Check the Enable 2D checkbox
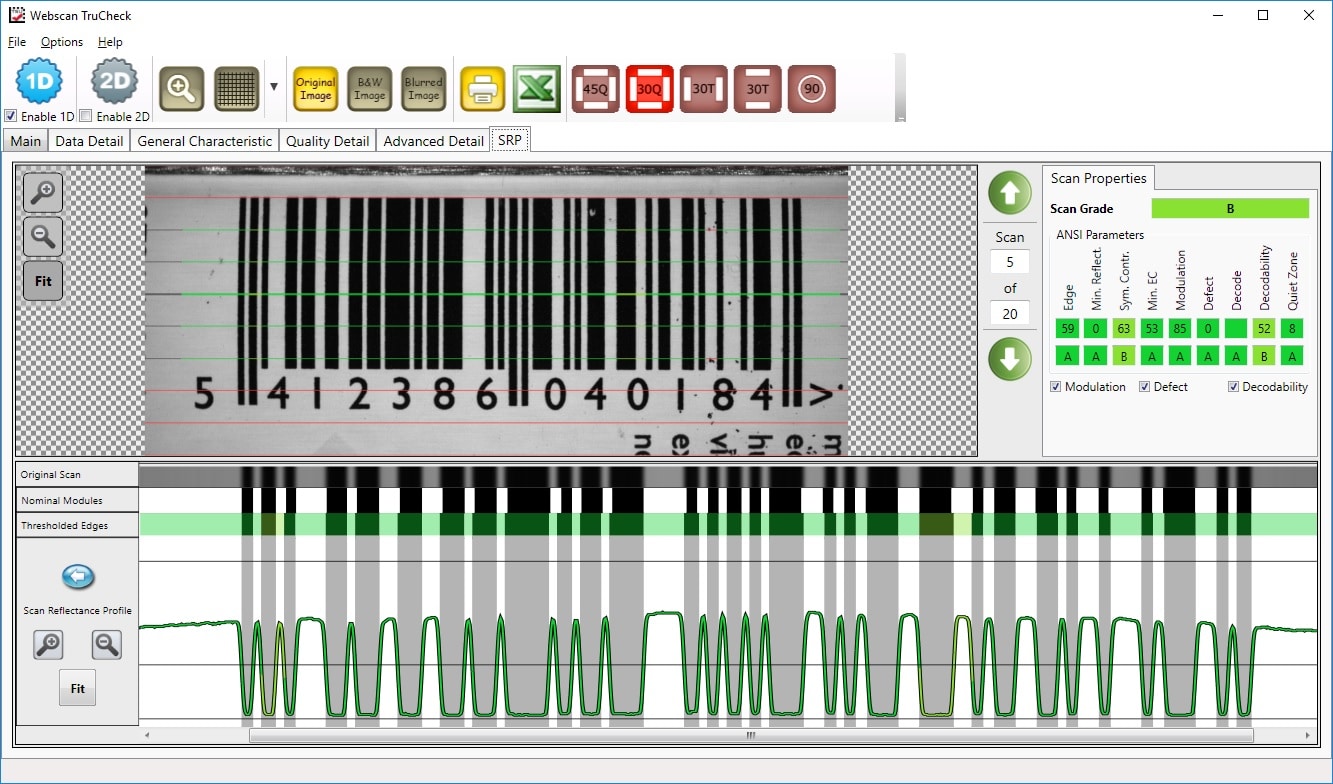Viewport: 1333px width, 784px height. pyautogui.click(x=85, y=116)
